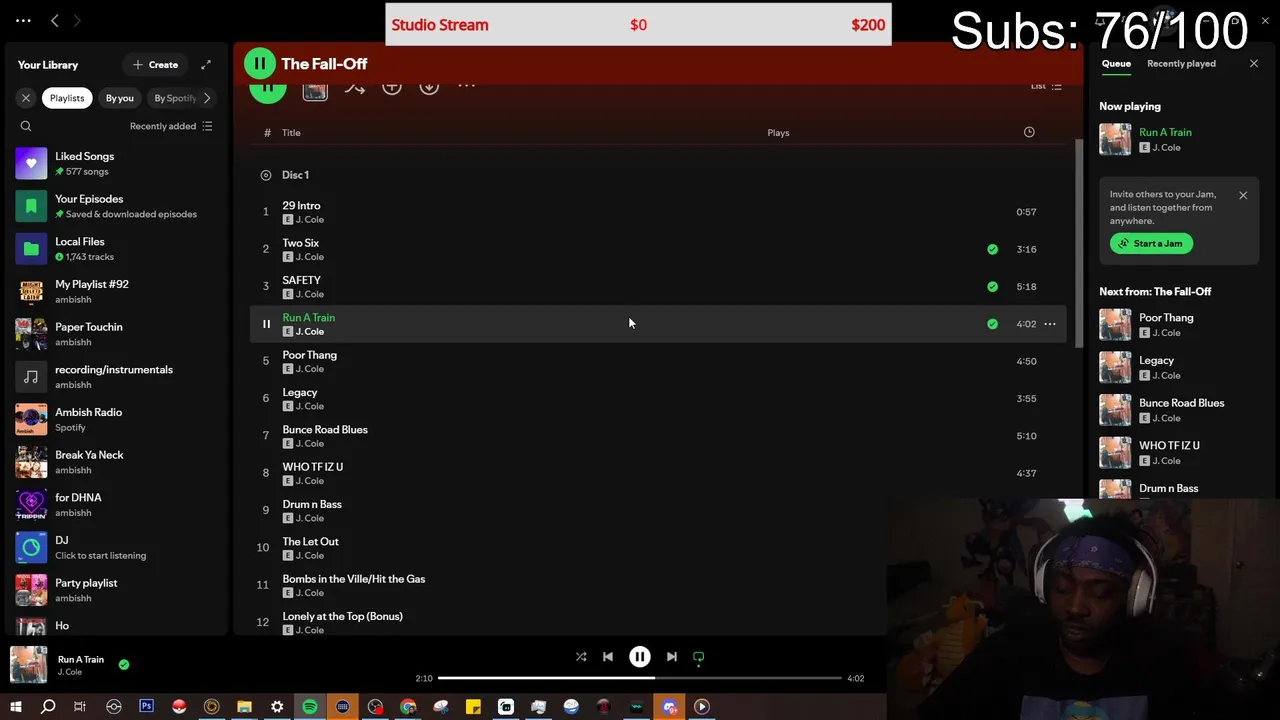
Task: Toggle saved checkmark on SAFETY row
Action: (992, 286)
